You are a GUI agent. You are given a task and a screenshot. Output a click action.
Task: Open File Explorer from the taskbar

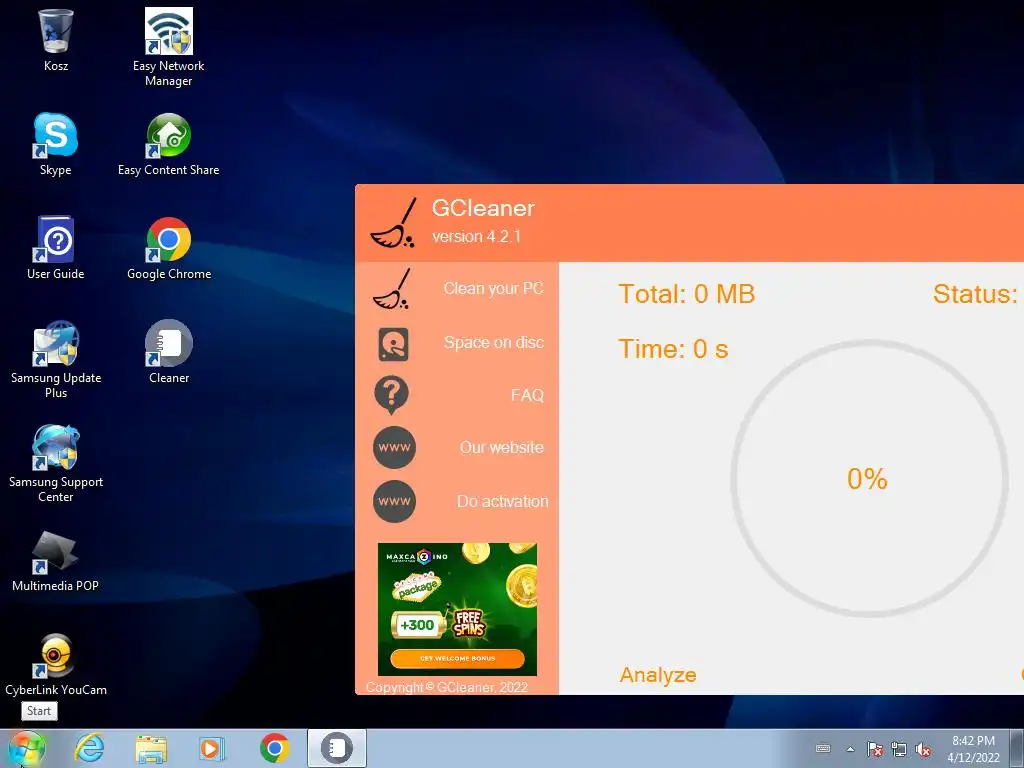coord(151,748)
